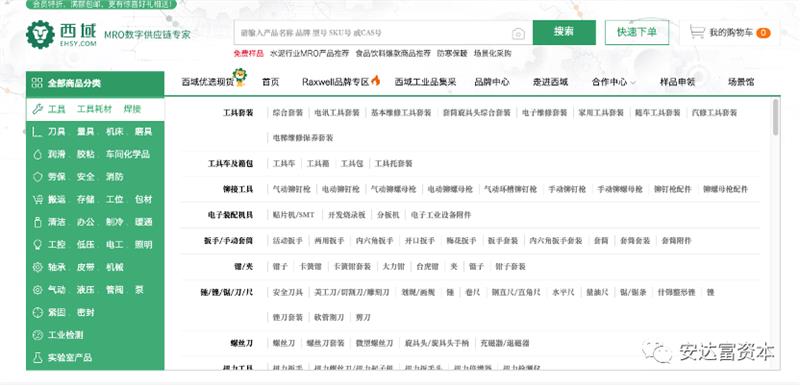Click the icon beside 刀具 category row
This screenshot has width=800, height=386.
[37, 132]
